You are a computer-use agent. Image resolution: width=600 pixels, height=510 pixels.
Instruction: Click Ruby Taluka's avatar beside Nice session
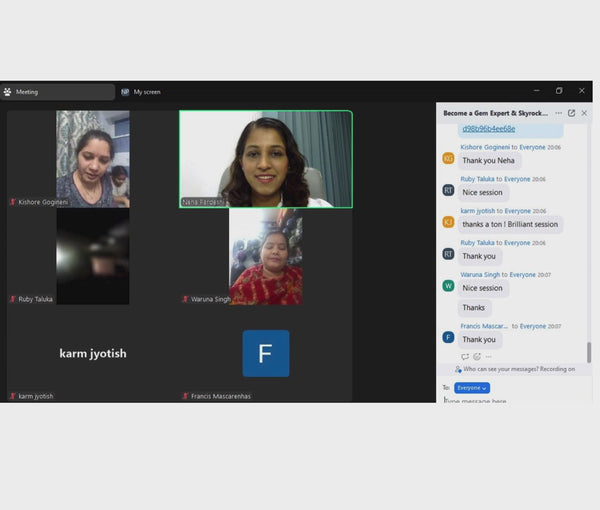pos(448,190)
